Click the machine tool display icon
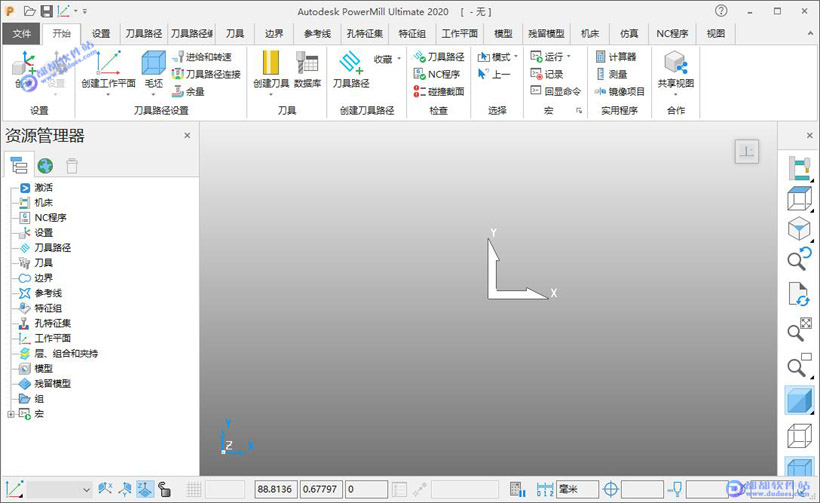Viewport: 820px width, 503px height. coord(800,168)
